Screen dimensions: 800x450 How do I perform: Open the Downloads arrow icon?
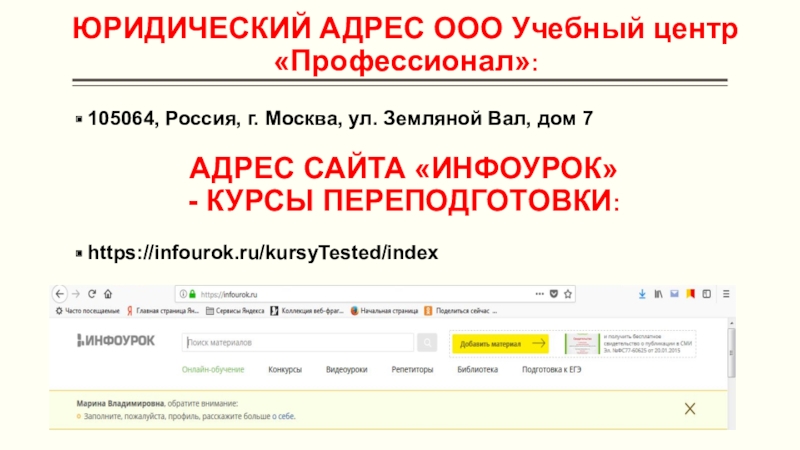(642, 294)
